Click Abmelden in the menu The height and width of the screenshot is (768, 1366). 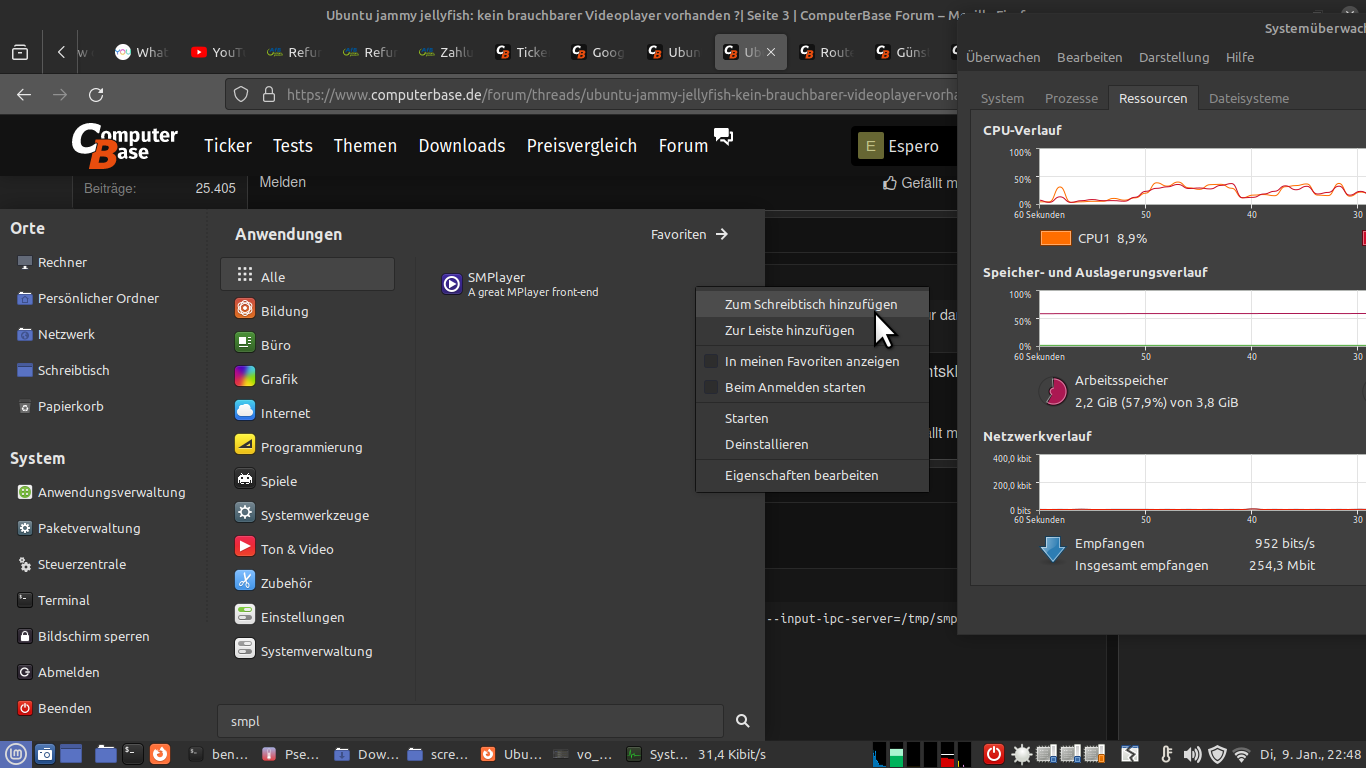coord(58,672)
